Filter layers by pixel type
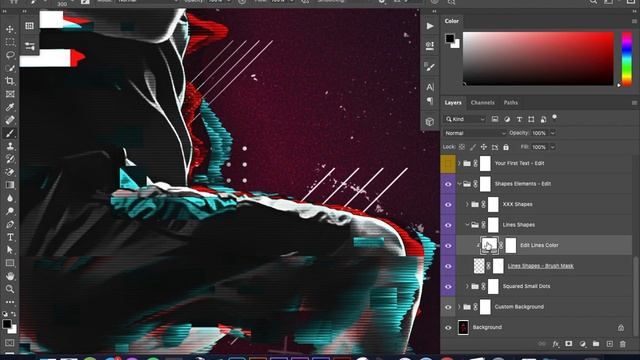640x360 pixels. 495,119
